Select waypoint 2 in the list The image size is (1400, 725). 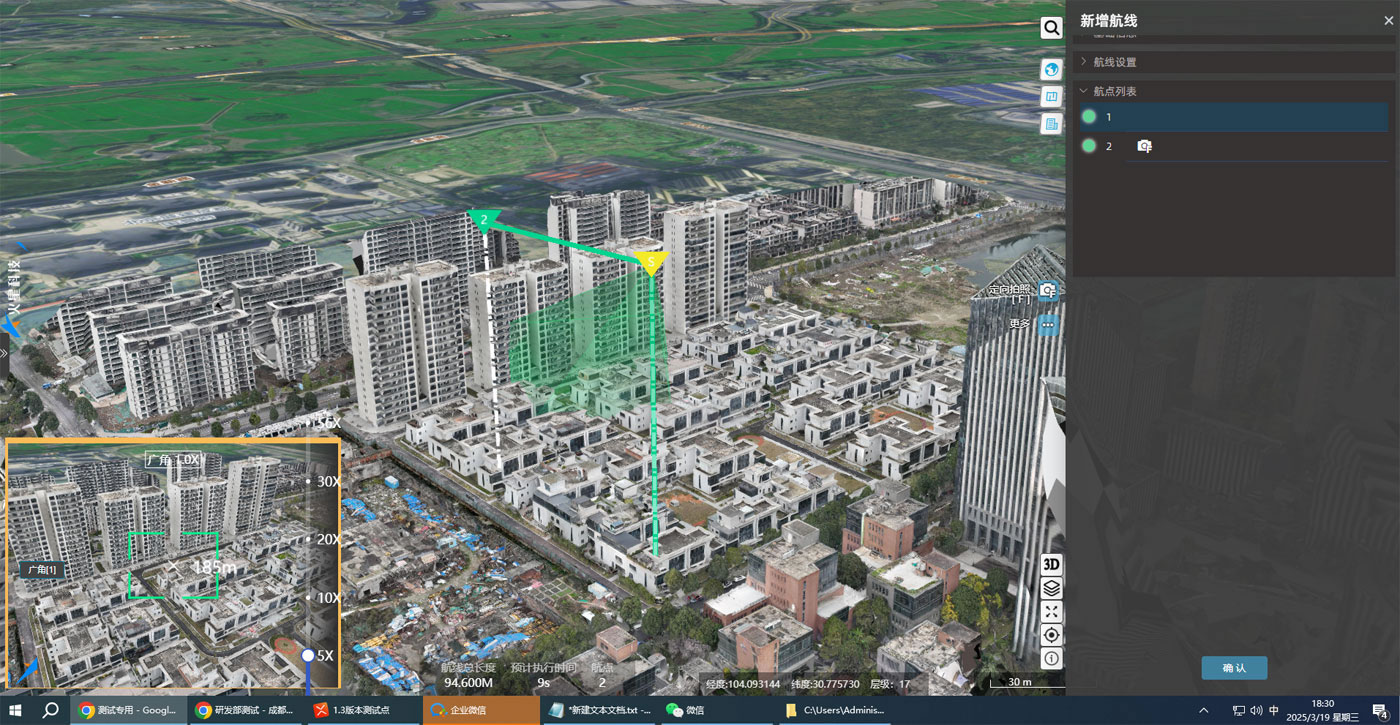tap(1108, 147)
